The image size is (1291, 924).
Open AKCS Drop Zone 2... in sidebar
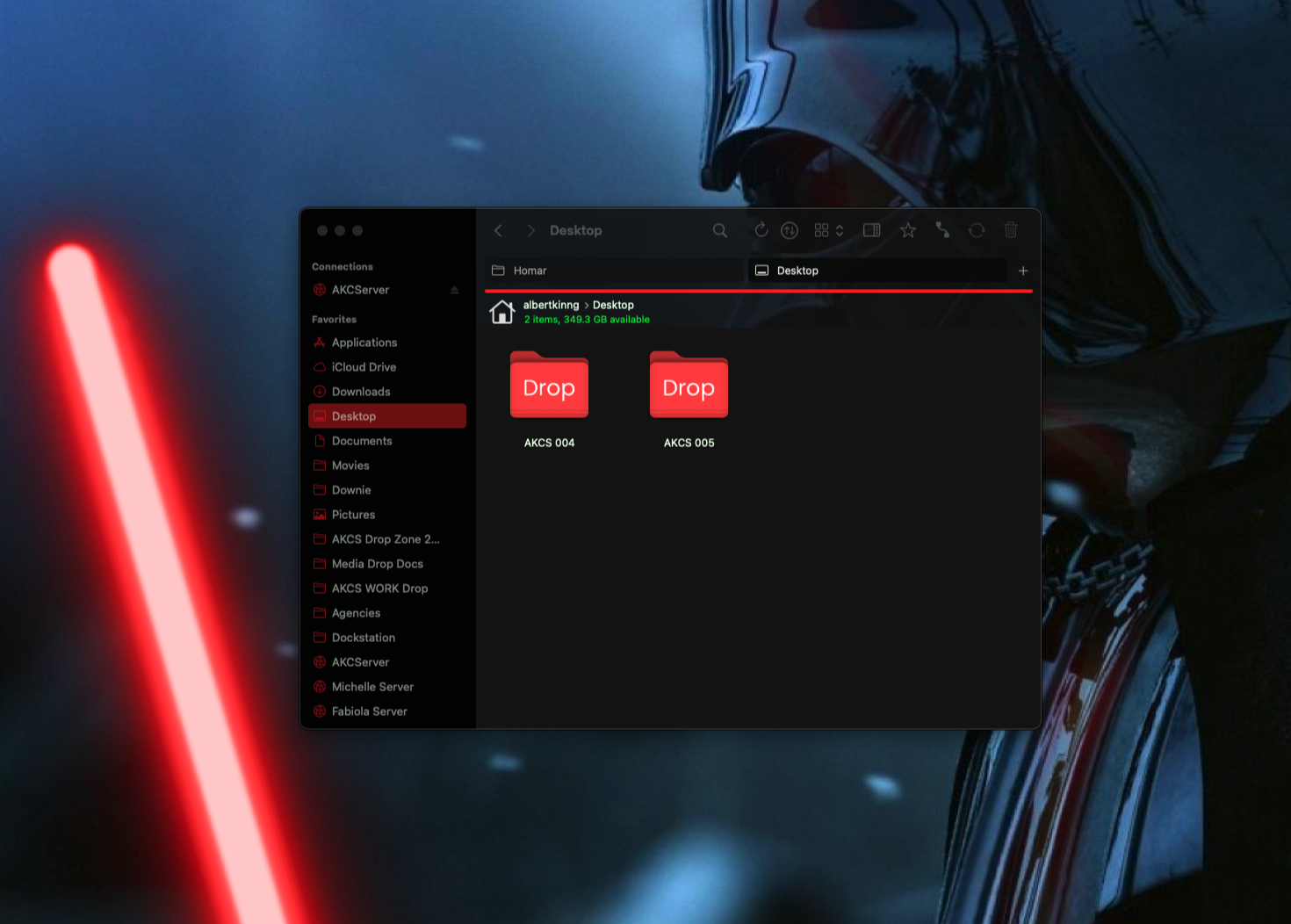387,539
